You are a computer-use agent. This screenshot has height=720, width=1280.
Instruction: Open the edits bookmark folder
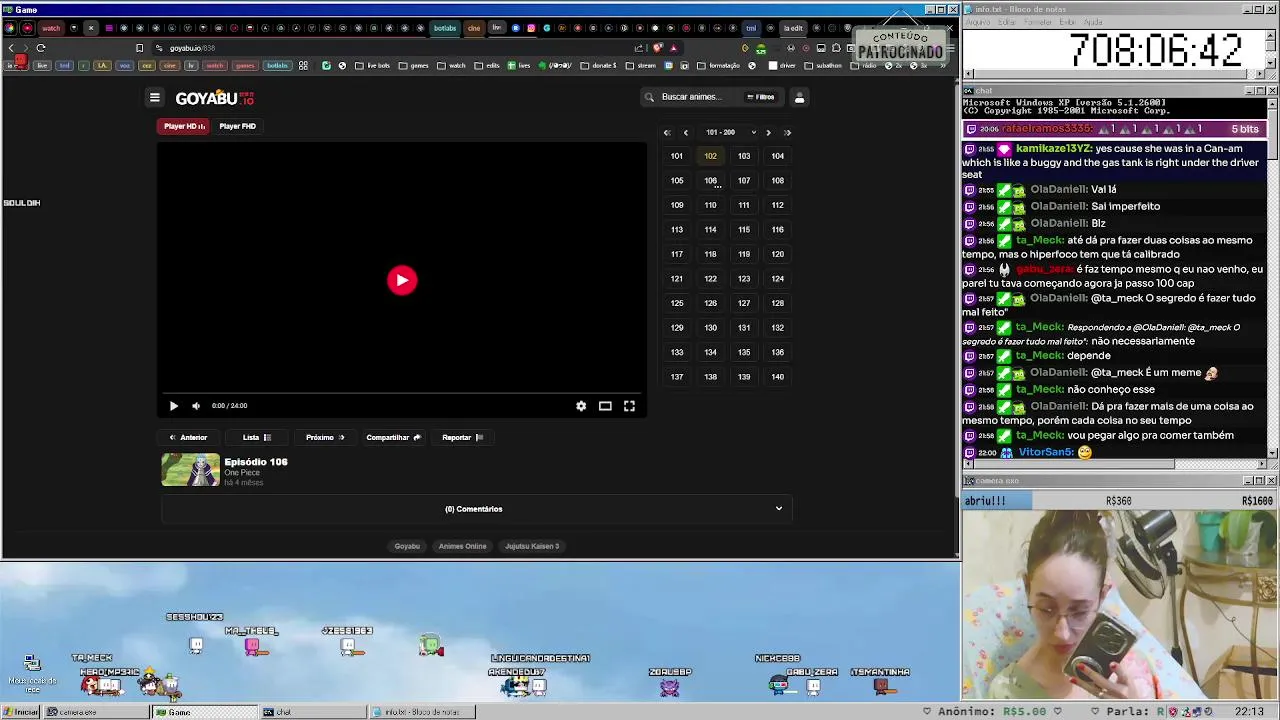click(487, 66)
